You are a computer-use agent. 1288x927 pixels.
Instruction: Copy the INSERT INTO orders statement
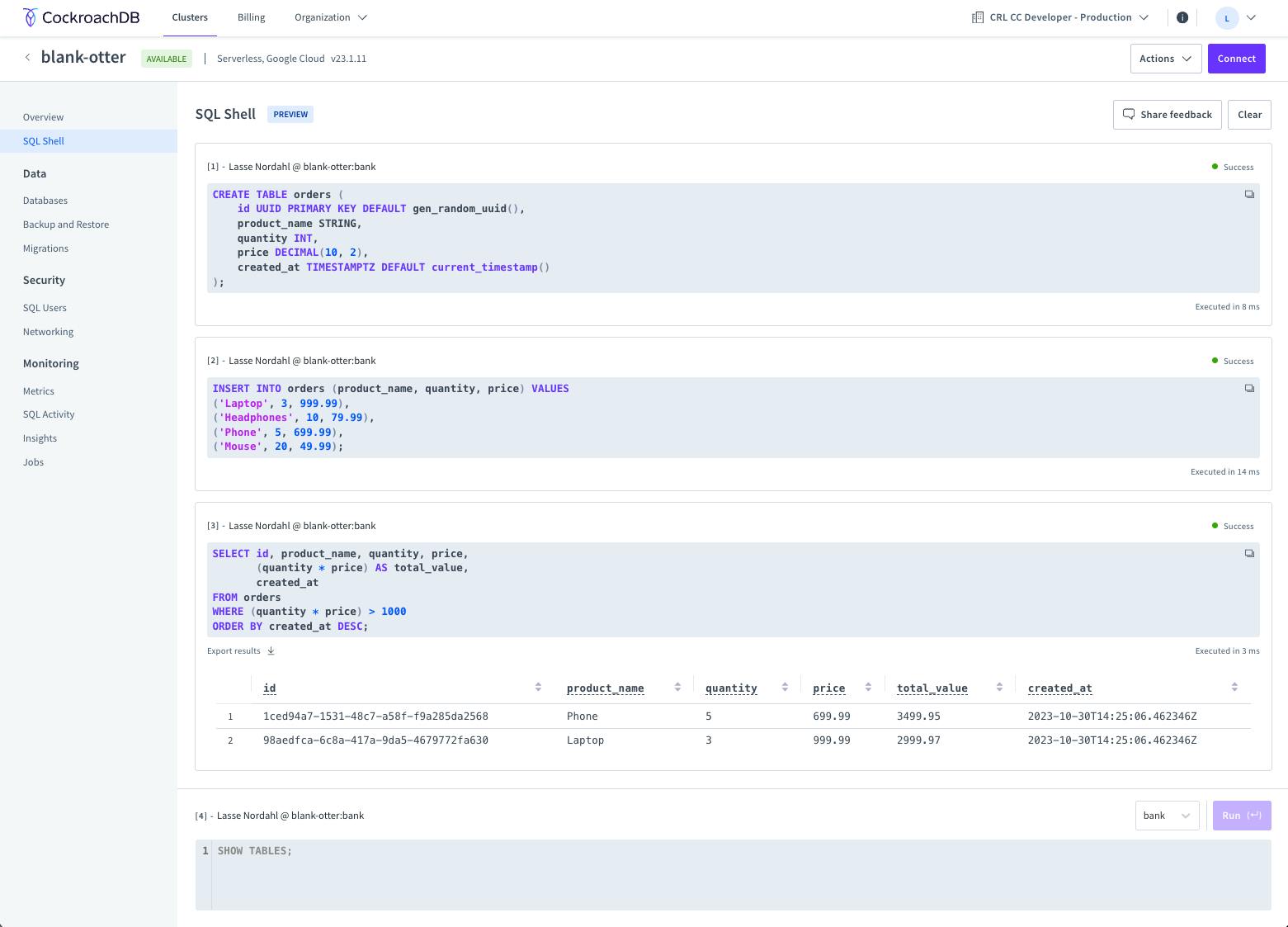pos(1248,389)
